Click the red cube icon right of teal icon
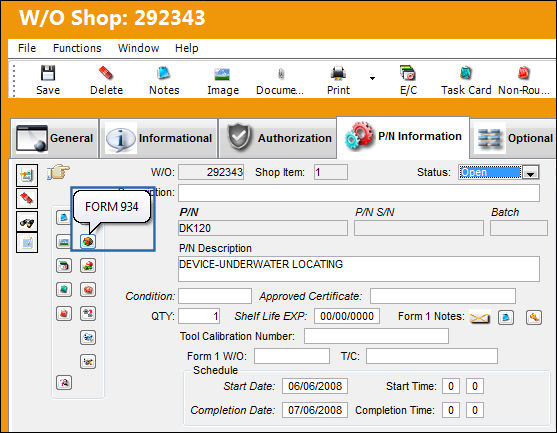This screenshot has height=433, width=557. (88, 289)
